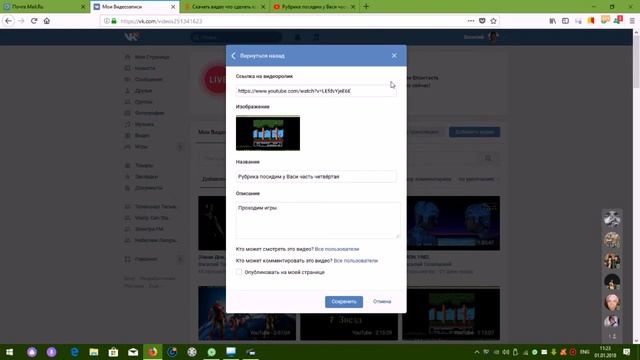Close the add video dialog
640x360 pixels.
coord(394,56)
